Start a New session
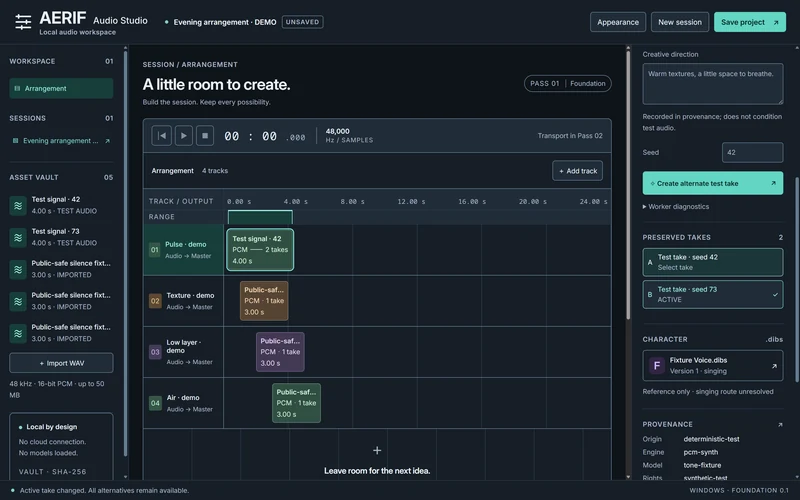The height and width of the screenshot is (500, 800). [x=680, y=22]
